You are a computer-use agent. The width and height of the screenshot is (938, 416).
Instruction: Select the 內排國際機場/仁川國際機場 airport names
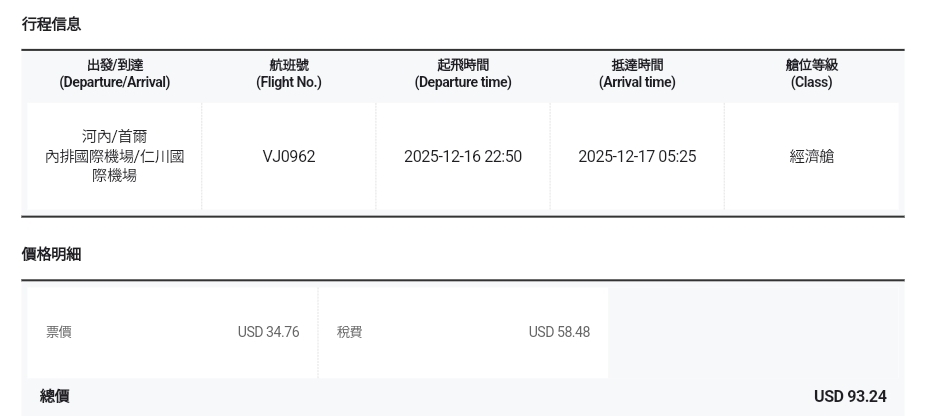click(114, 166)
